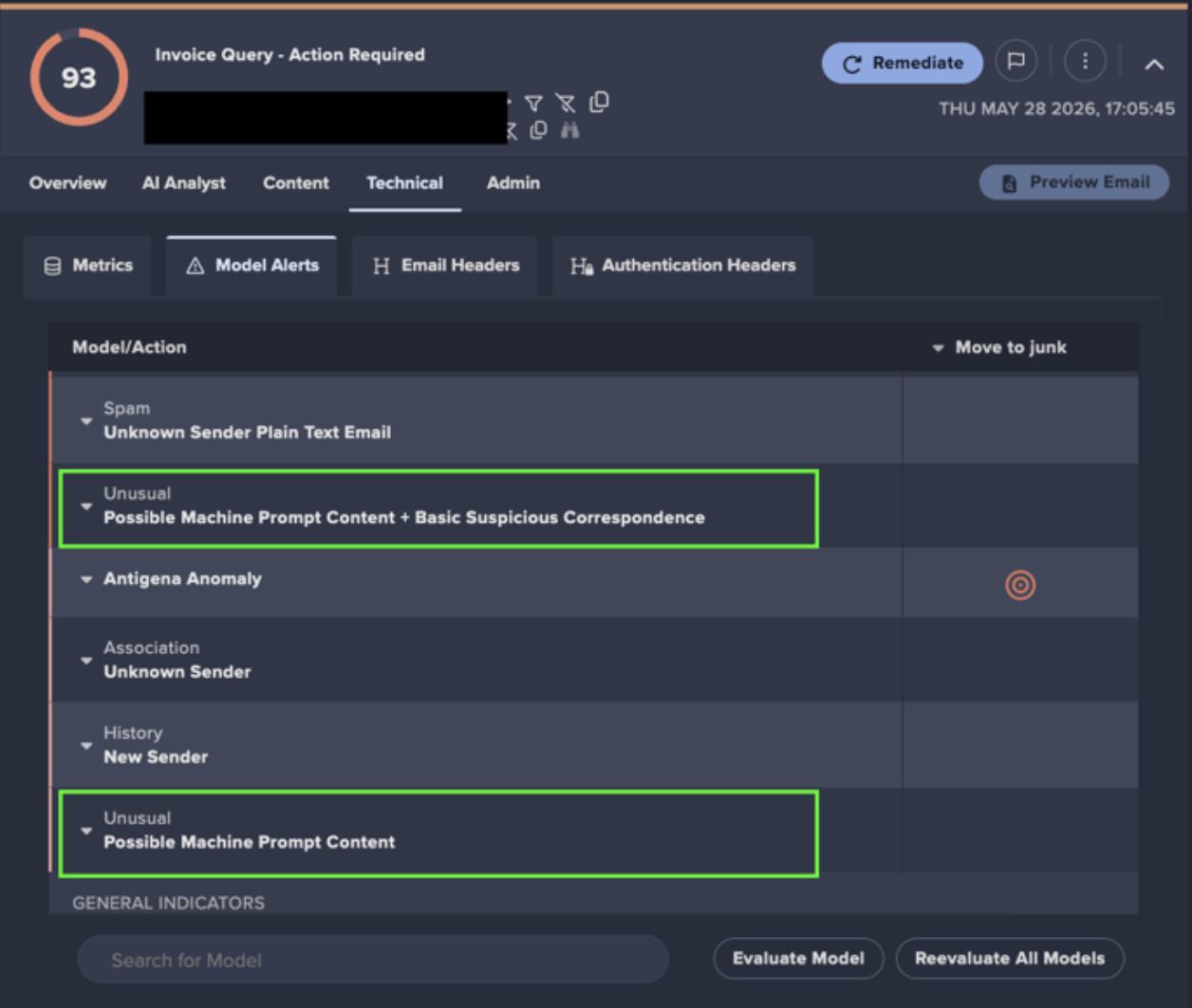Open the Content tab

pos(296,183)
